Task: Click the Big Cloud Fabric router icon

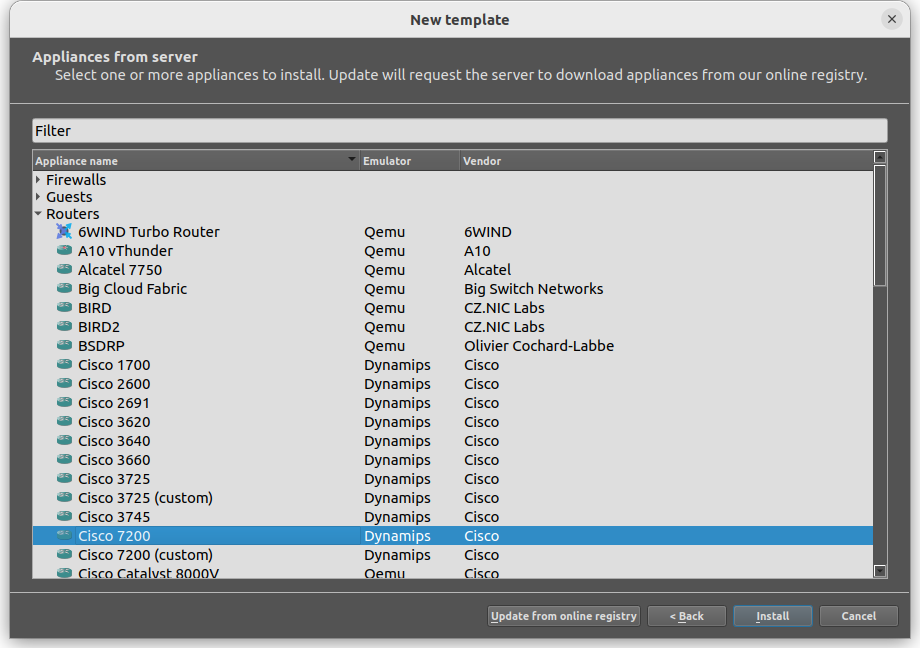Action: (x=64, y=288)
